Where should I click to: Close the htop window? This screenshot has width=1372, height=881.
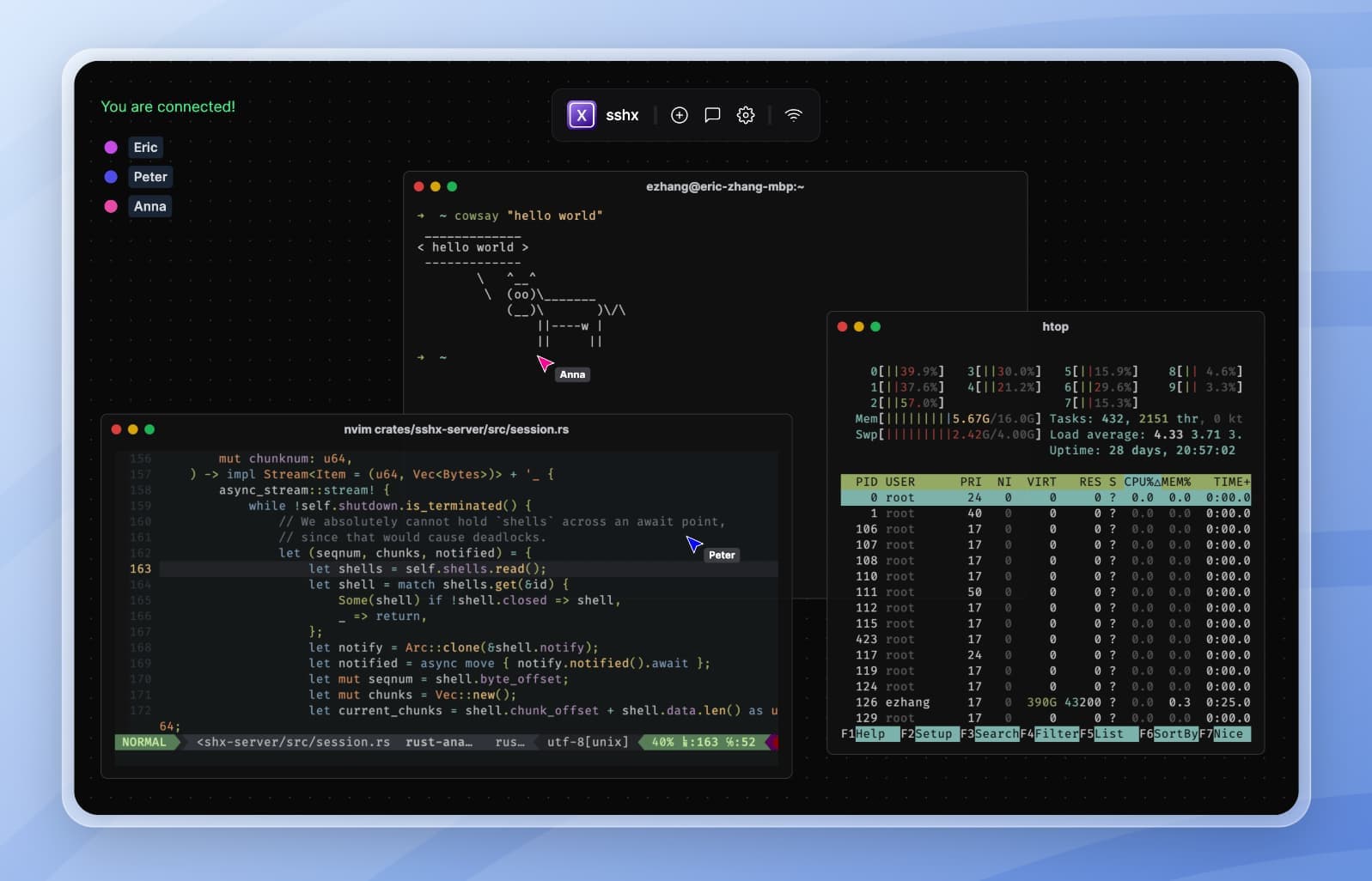pos(843,326)
